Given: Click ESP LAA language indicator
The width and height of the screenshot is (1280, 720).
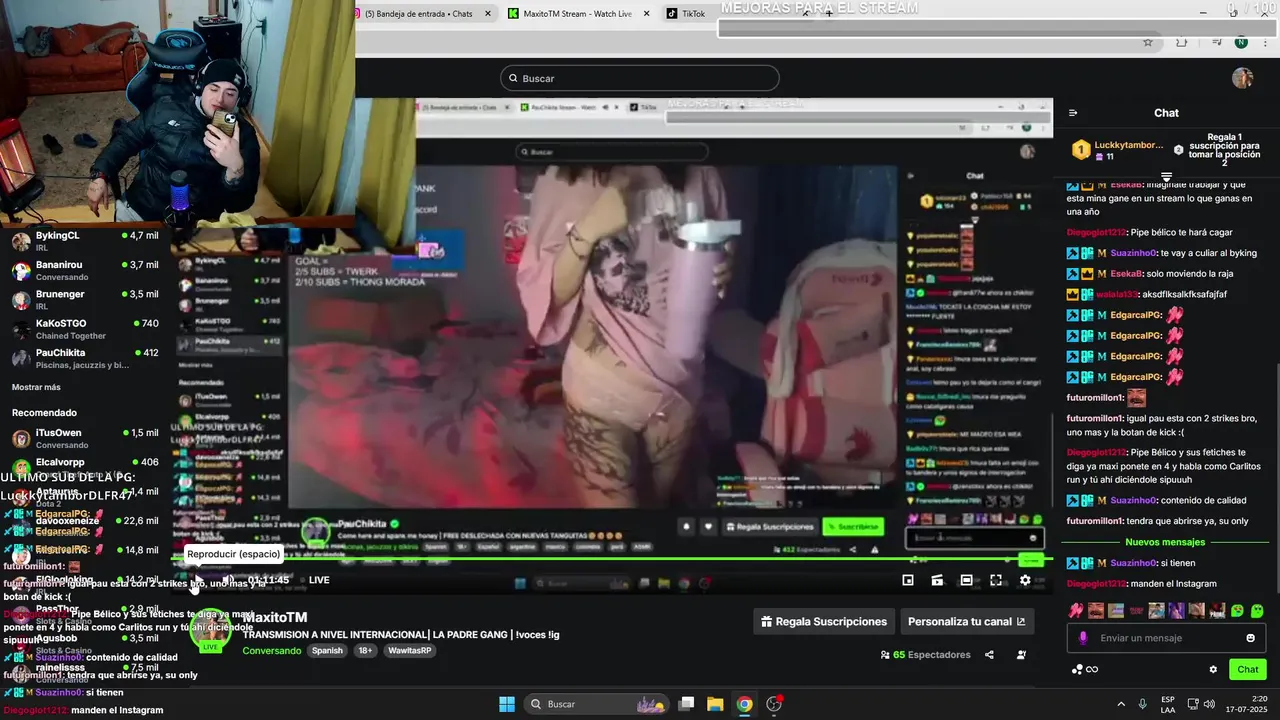Looking at the screenshot, I should click(x=1168, y=704).
